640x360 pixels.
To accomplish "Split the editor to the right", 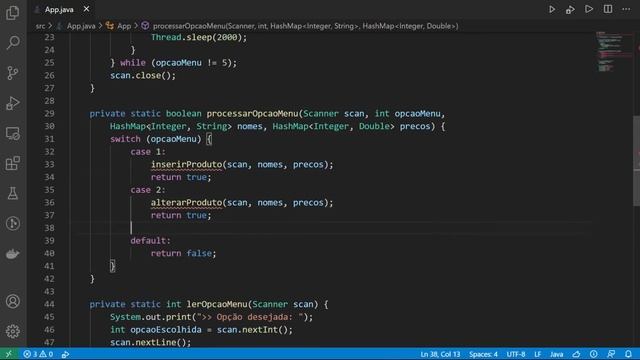I will (x=608, y=9).
